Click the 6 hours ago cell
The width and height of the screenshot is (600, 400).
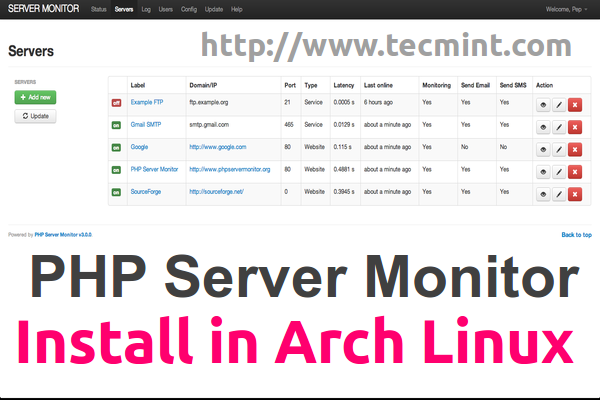(x=378, y=102)
